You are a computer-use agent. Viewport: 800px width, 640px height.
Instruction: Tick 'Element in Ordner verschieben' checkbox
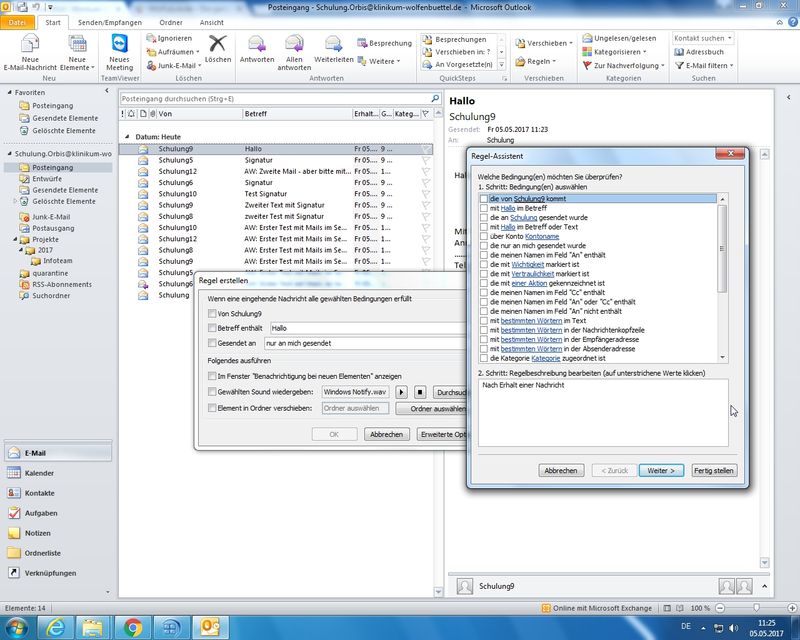[x=210, y=408]
